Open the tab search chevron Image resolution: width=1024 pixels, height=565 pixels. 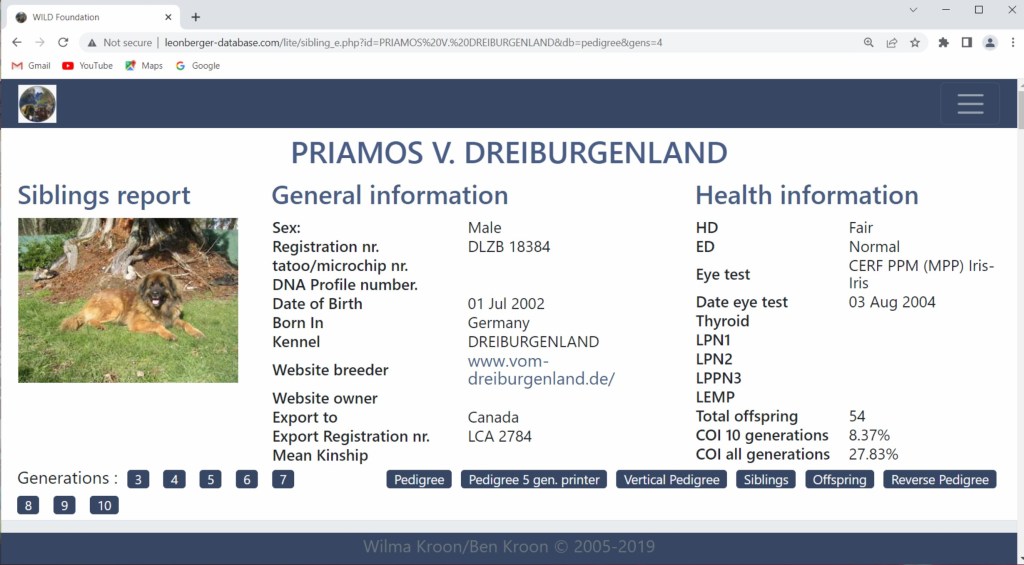pos(913,10)
